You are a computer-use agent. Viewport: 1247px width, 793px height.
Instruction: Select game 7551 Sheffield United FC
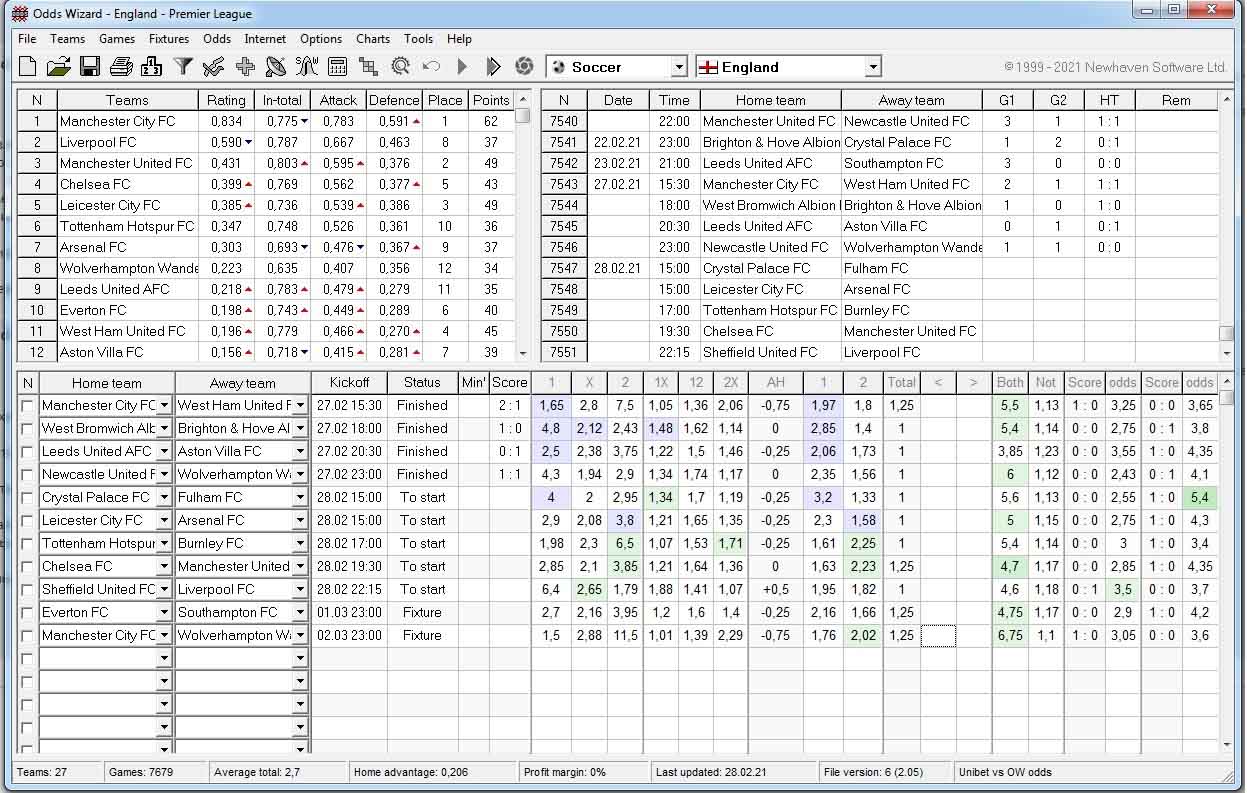tap(879, 352)
